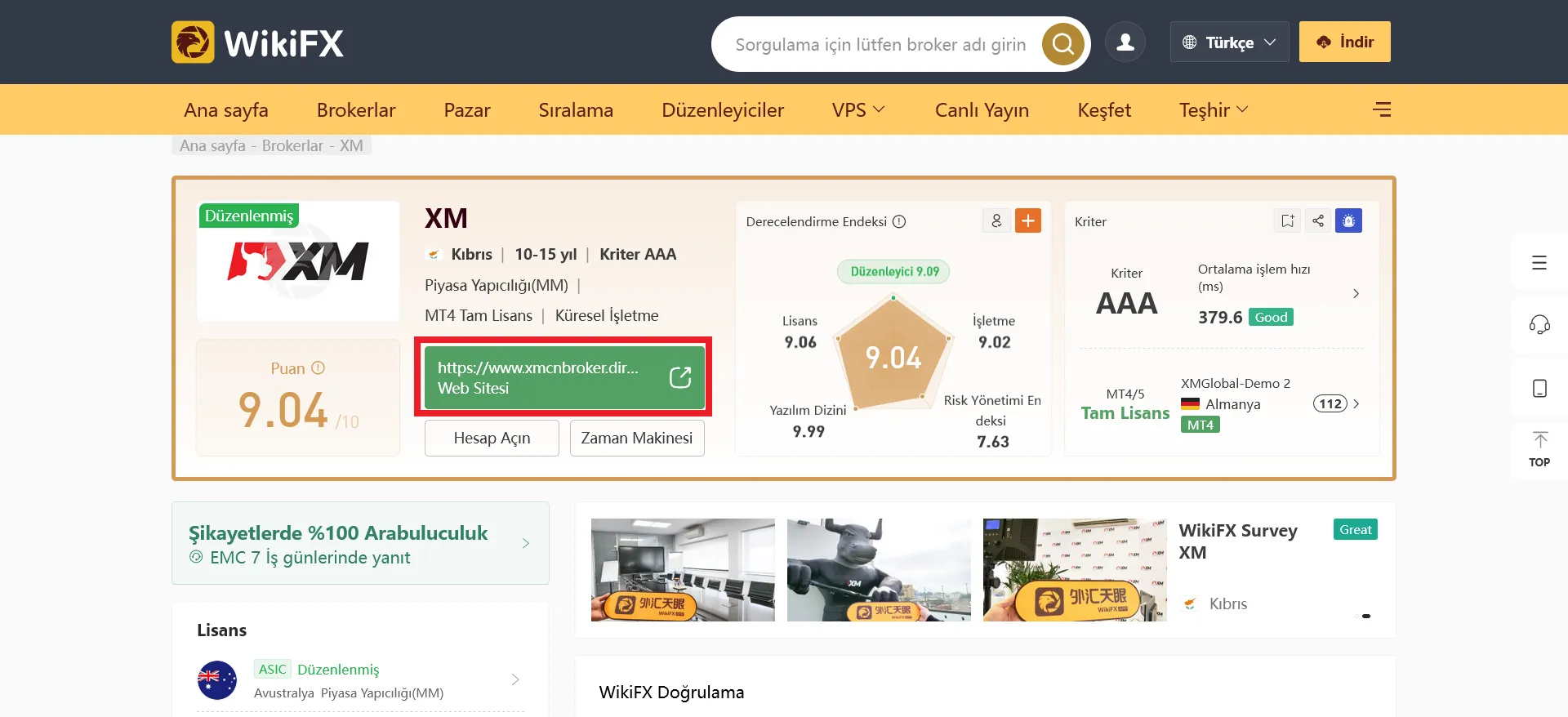Click the MT4 Tam Lisans text
Screen dimensions: 1568x717
pos(479,315)
